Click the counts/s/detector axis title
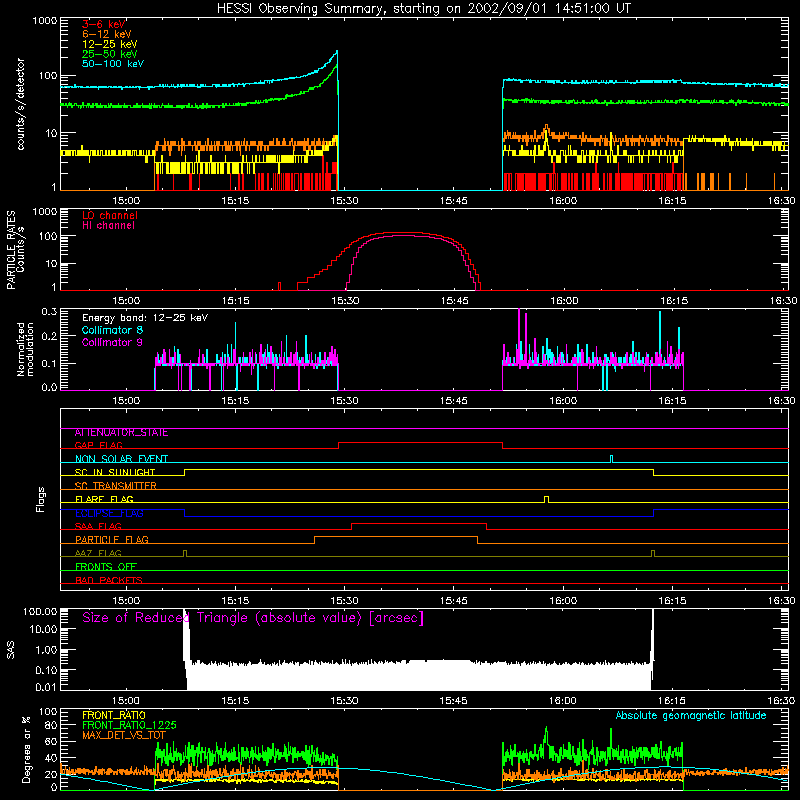The width and height of the screenshot is (800, 800). click(21, 104)
